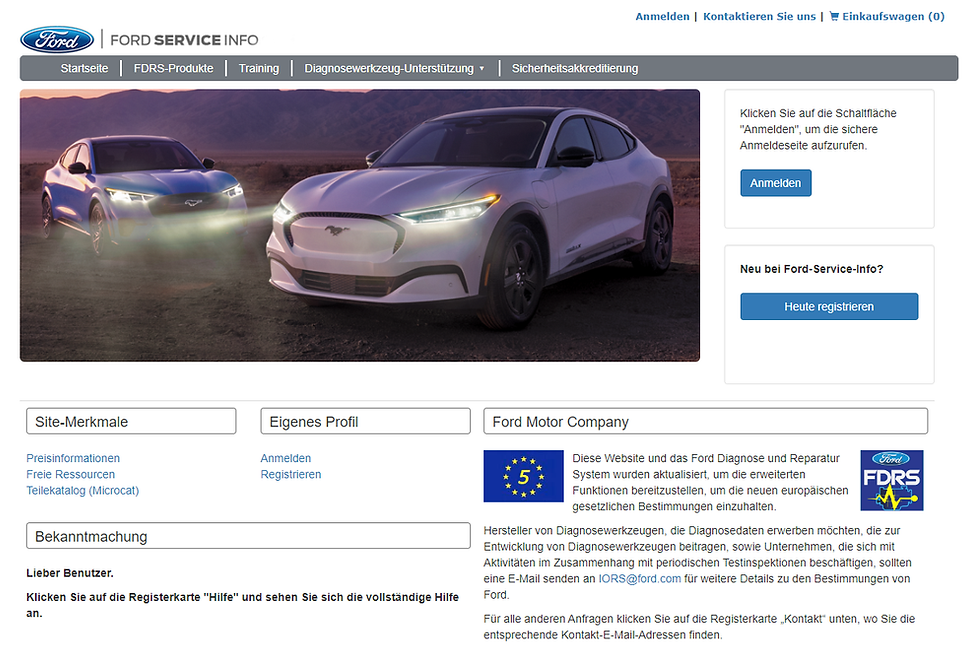Expand the Diagnosewerkzeug-Unterstützung dropdown menu
Screen dimensions: 964x666
click(x=394, y=68)
